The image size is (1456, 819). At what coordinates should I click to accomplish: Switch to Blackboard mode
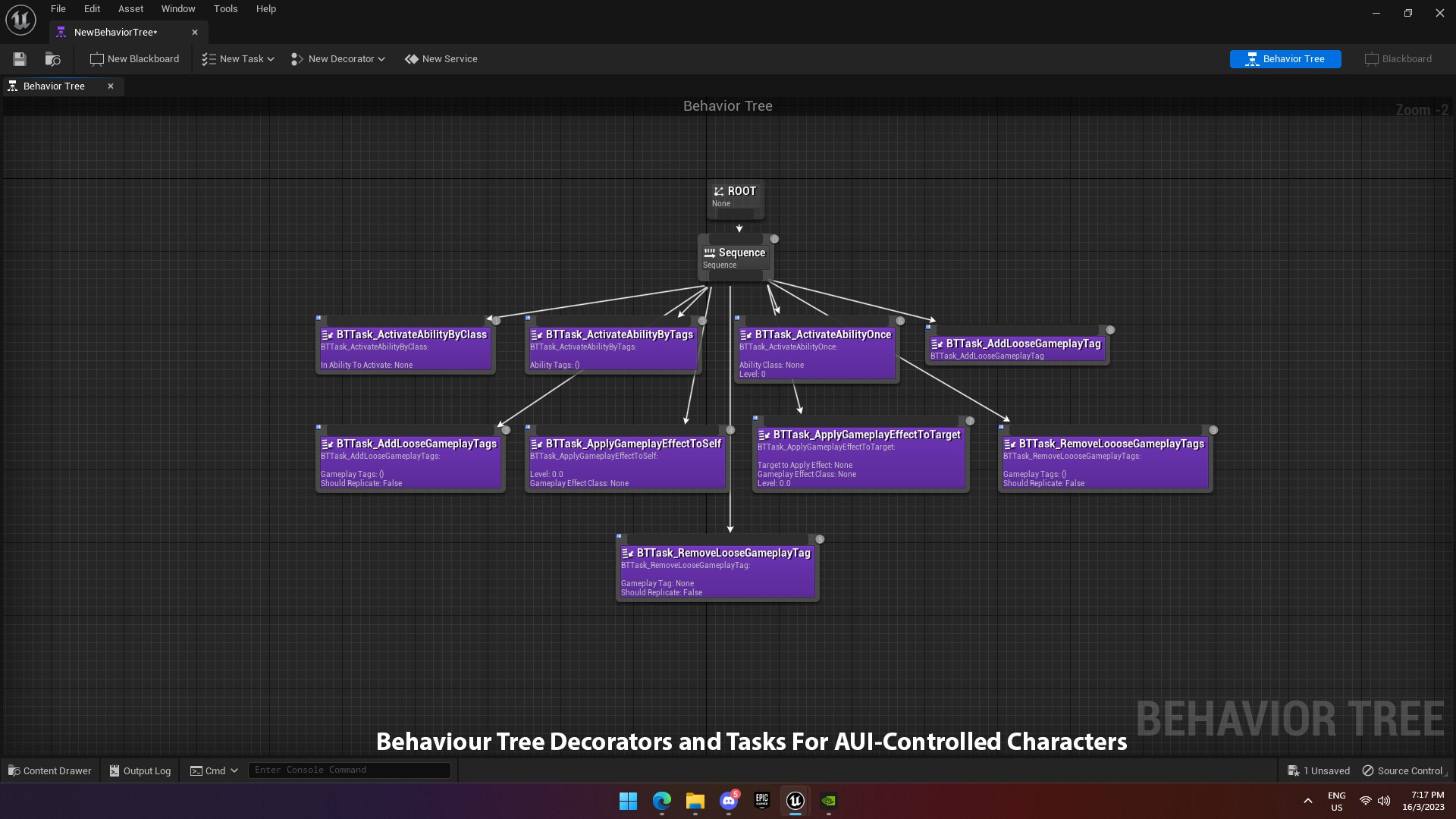(x=1398, y=59)
